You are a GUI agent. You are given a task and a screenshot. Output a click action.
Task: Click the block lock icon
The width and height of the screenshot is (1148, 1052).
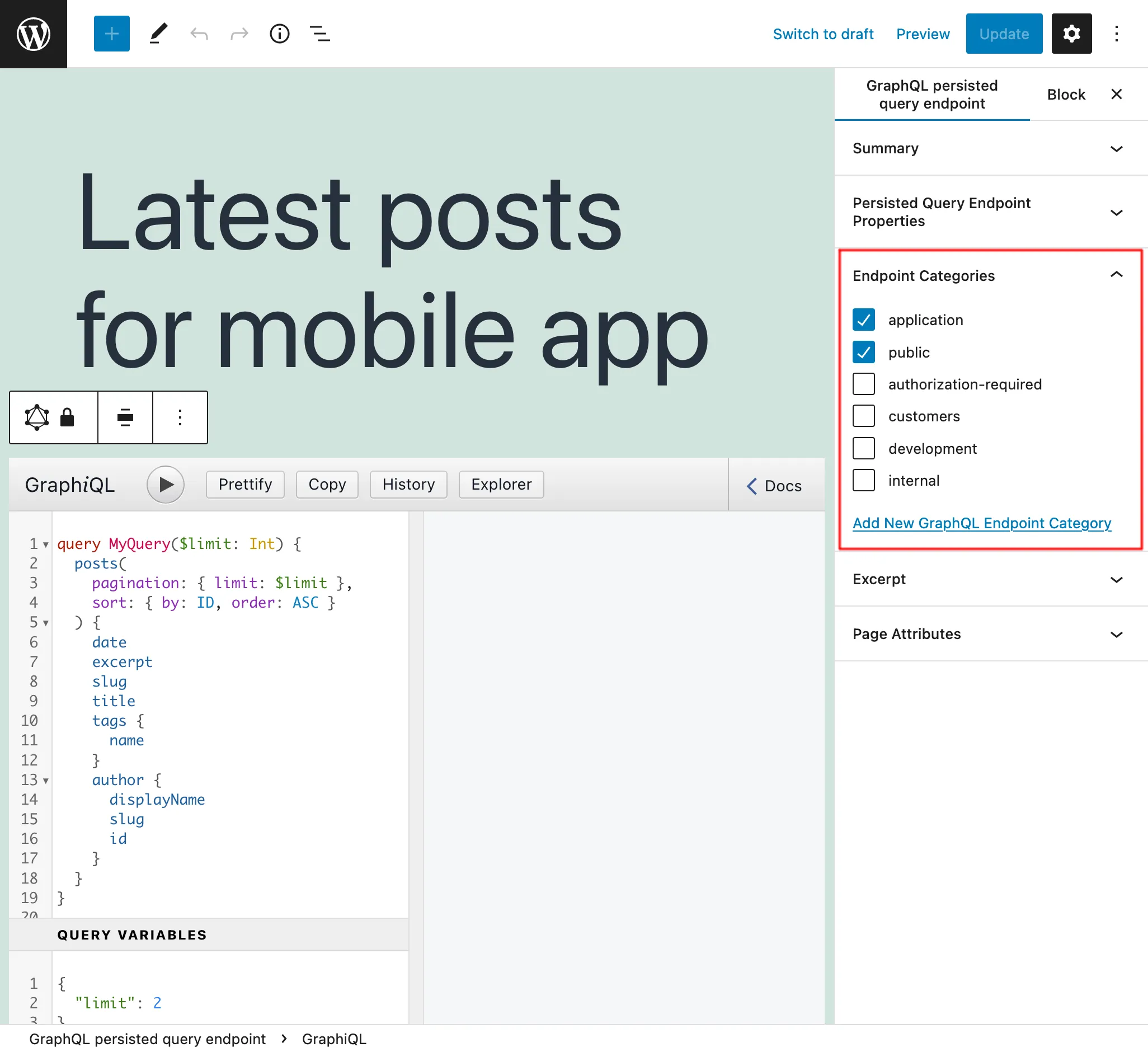(x=67, y=417)
